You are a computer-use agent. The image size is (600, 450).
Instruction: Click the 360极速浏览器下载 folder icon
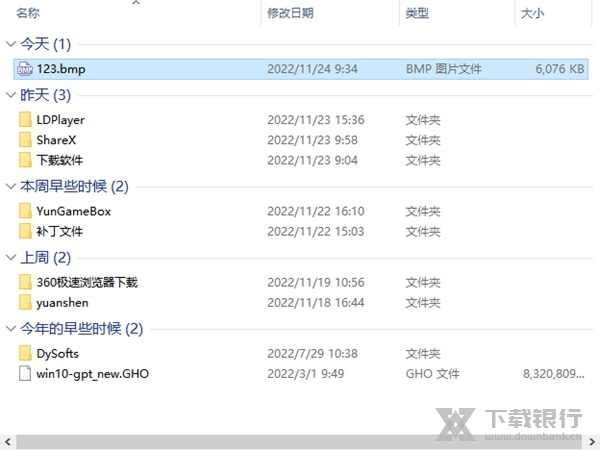(25, 282)
